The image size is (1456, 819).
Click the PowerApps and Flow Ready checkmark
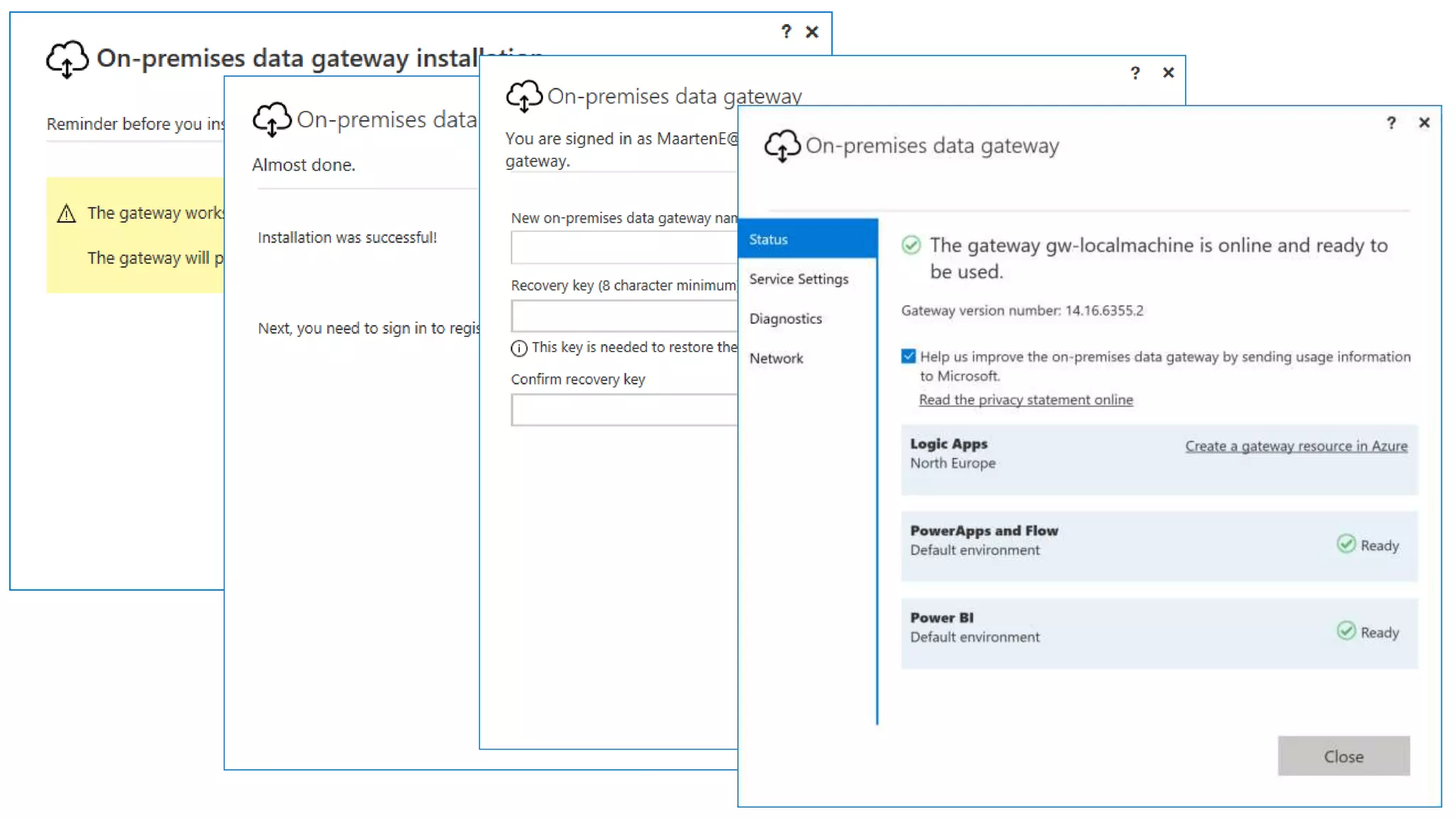coord(1346,544)
